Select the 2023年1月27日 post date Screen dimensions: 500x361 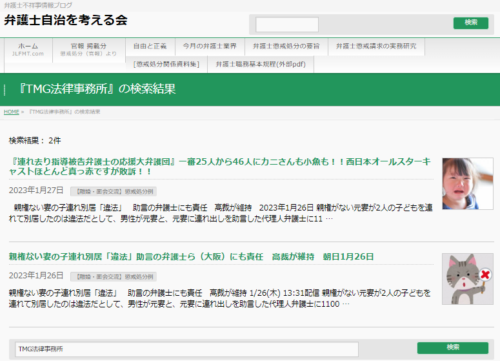pos(36,190)
